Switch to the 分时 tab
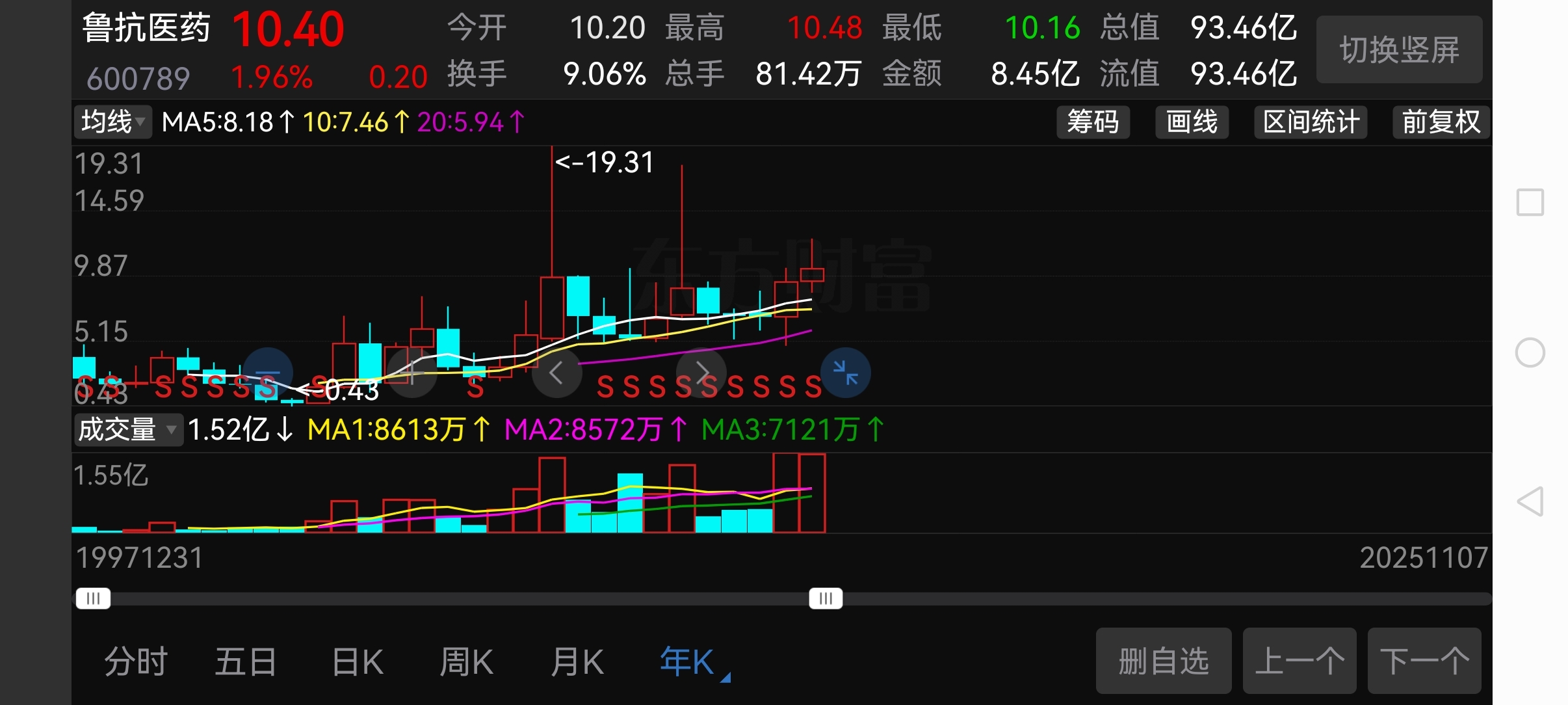Image resolution: width=1568 pixels, height=705 pixels. tap(136, 662)
